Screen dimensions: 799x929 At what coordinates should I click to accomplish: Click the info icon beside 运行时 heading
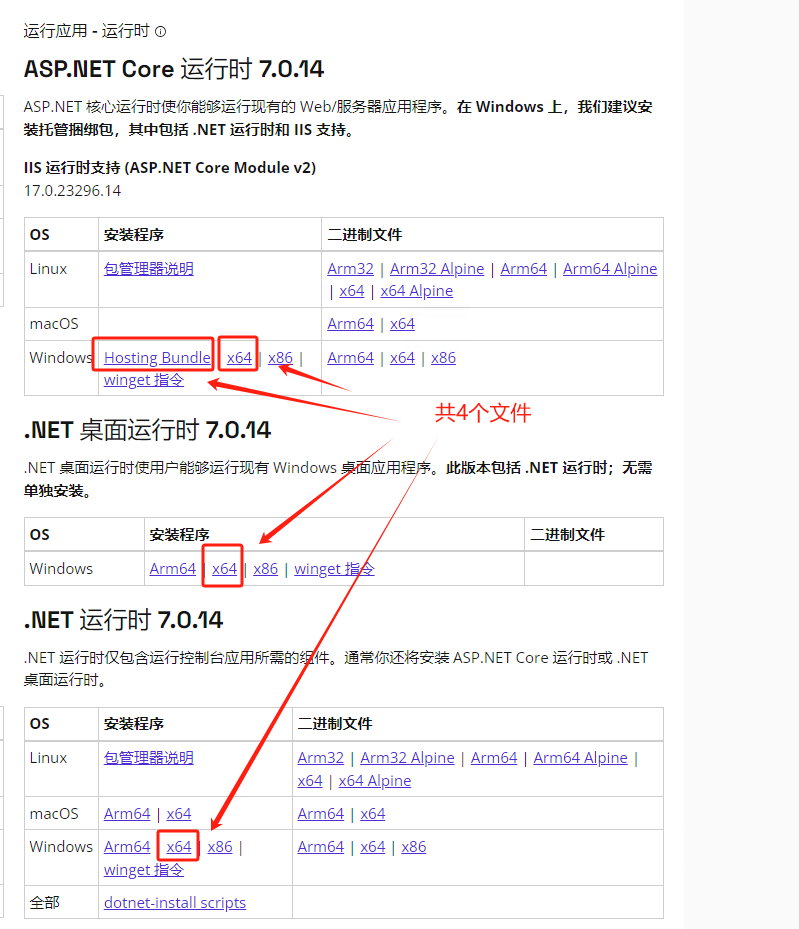(x=161, y=31)
